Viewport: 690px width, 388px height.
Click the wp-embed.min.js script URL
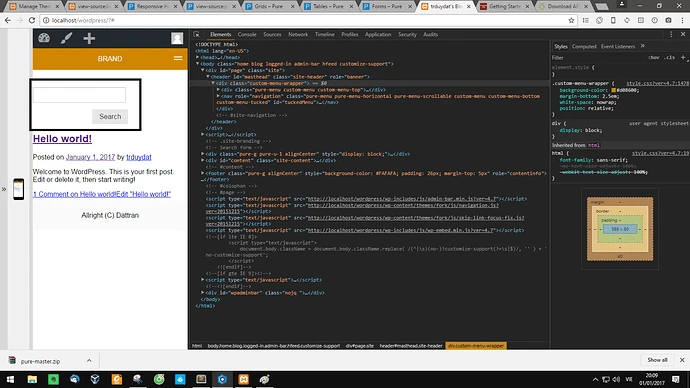(x=401, y=230)
